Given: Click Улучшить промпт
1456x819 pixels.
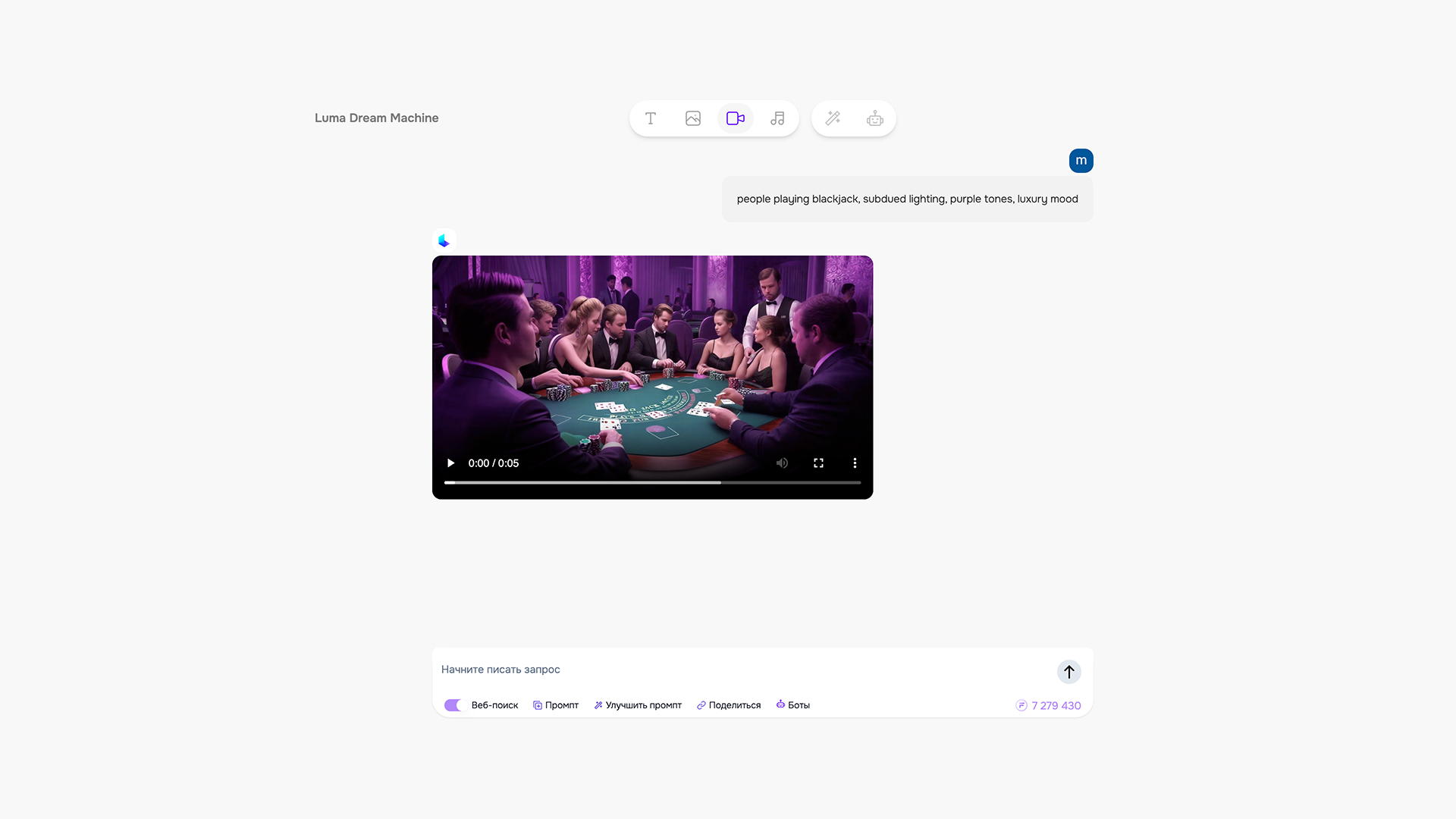Looking at the screenshot, I should pyautogui.click(x=638, y=705).
